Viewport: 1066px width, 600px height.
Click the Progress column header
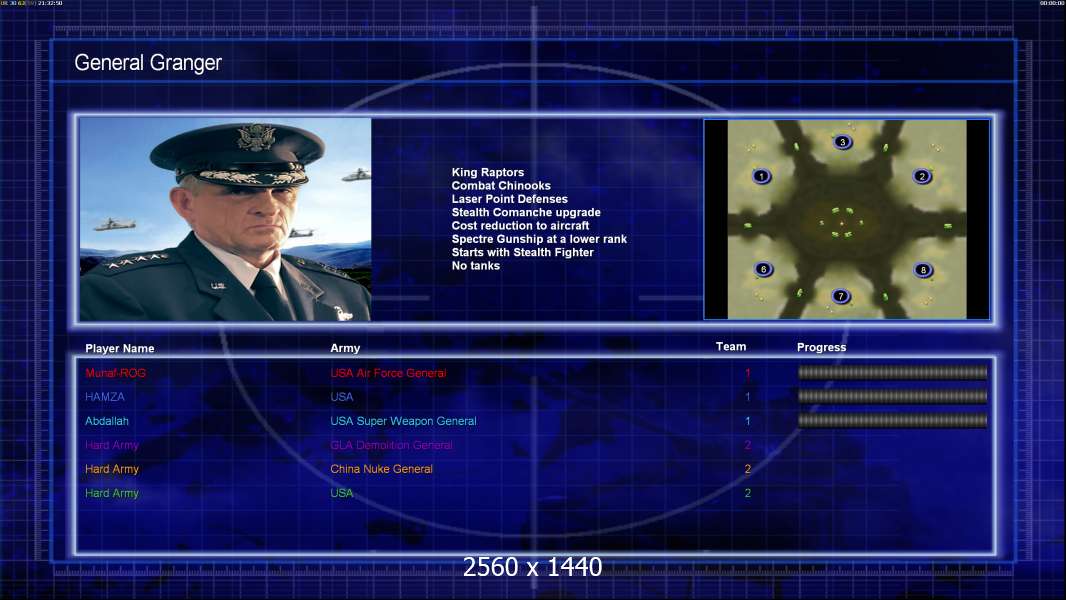821,347
